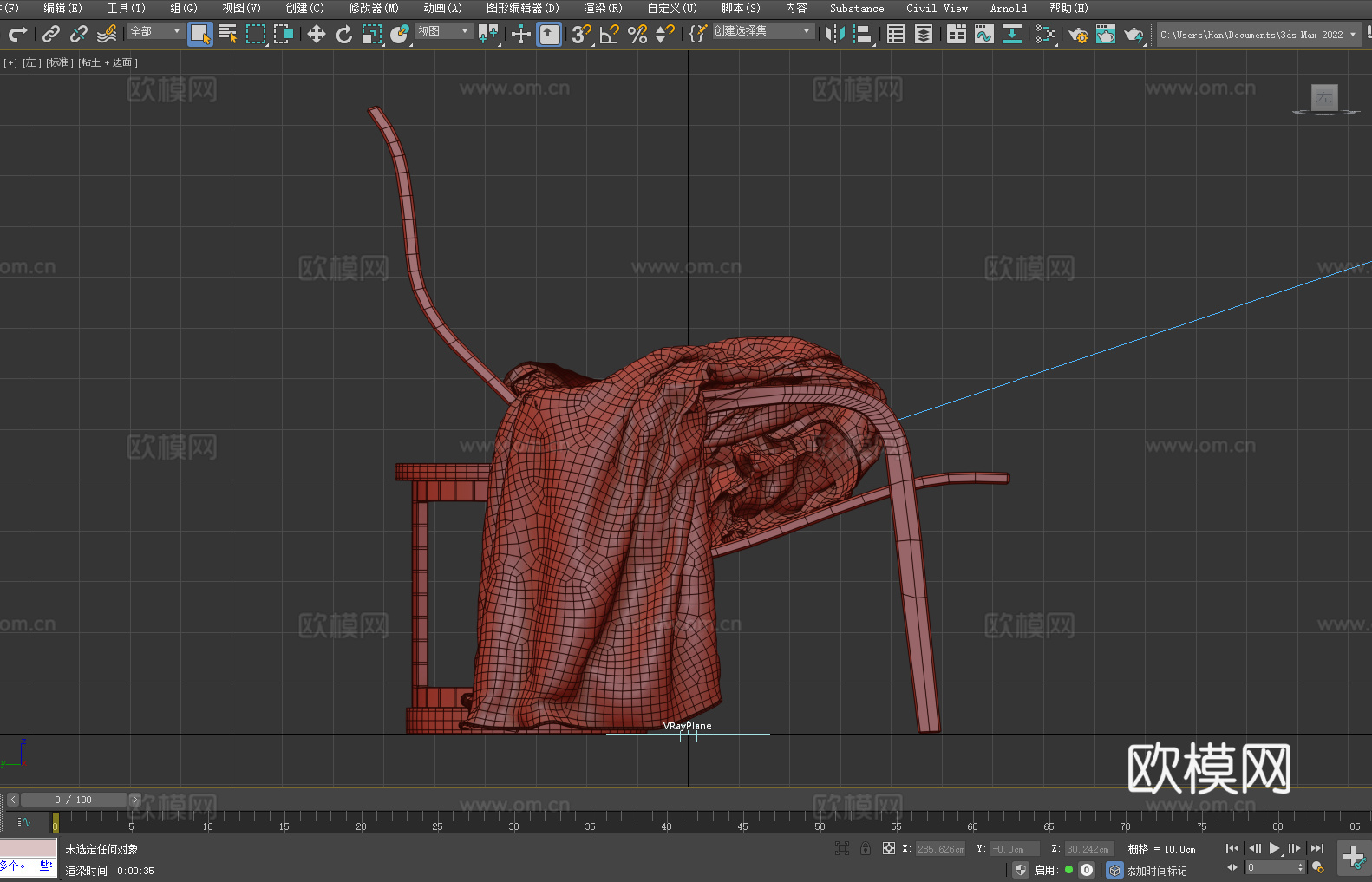Open viewport shading menu 粘土+边面
Viewport: 1372px width, 882px height.
click(x=108, y=62)
